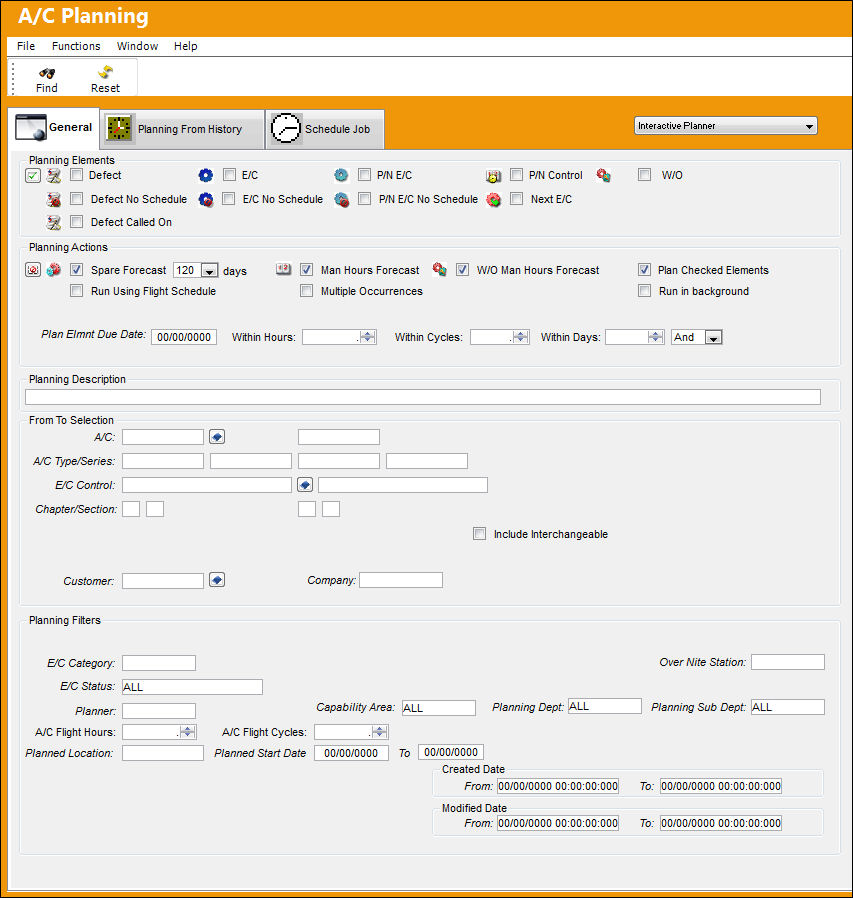Tick the E/C checkbox
Viewport: 853px width, 898px height.
point(229,175)
